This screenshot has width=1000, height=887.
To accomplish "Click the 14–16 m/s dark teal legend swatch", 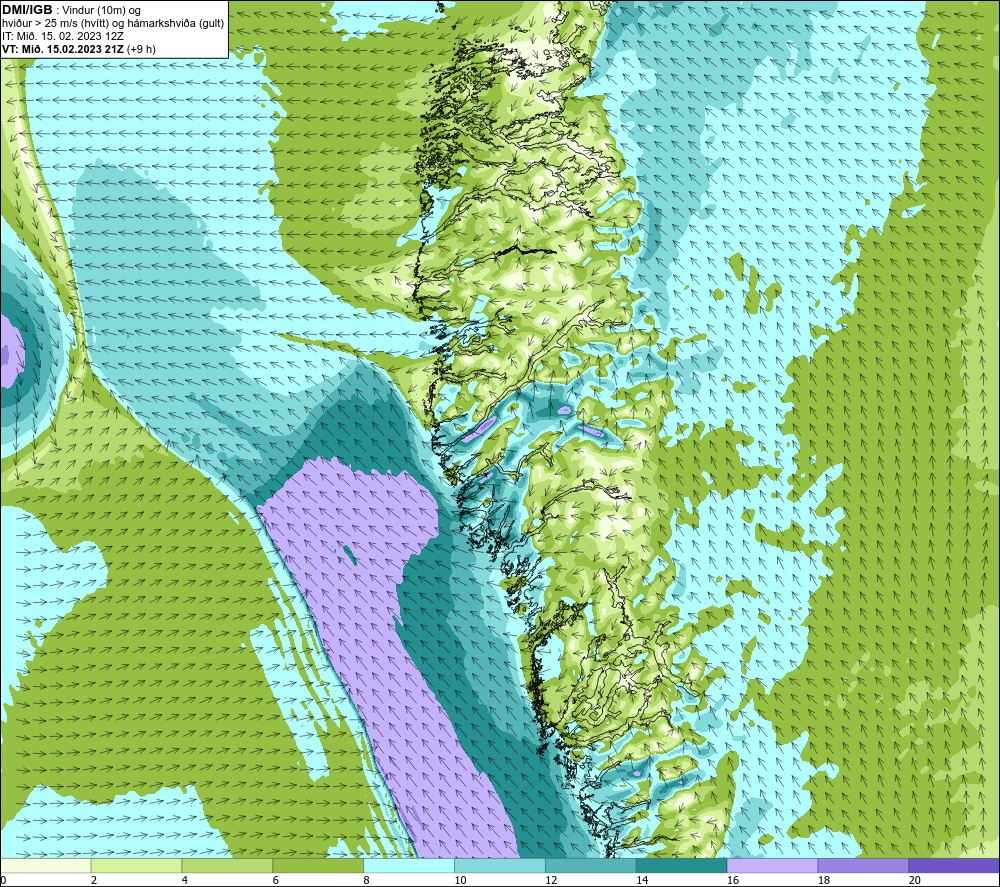I will (x=682, y=865).
